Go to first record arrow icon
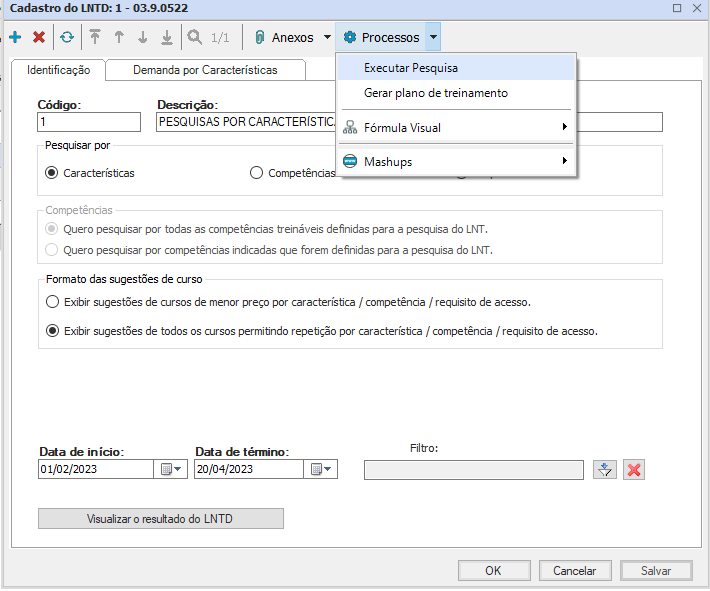The width and height of the screenshot is (710, 591). tap(95, 37)
